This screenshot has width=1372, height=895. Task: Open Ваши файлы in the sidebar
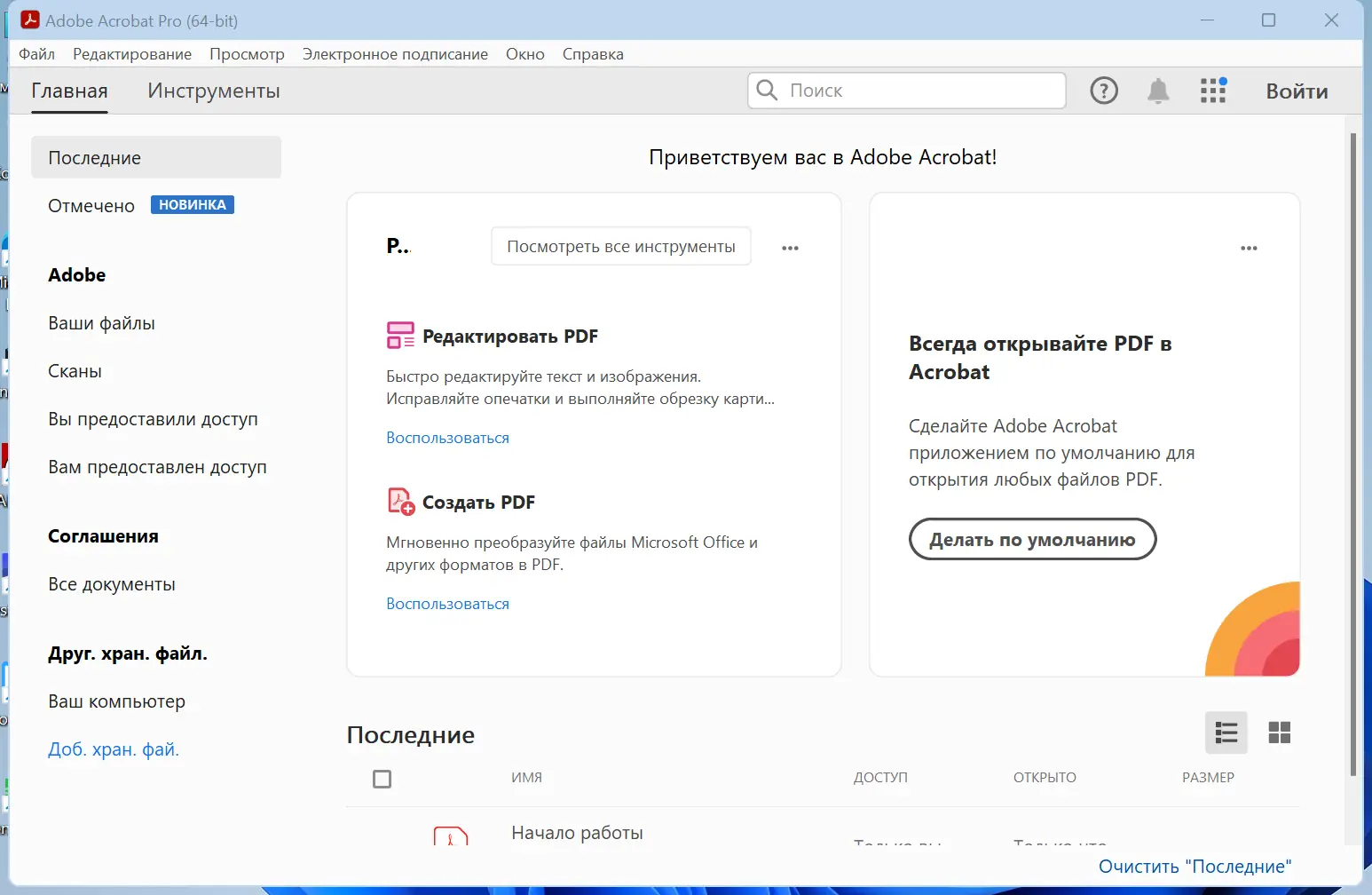[x=102, y=323]
